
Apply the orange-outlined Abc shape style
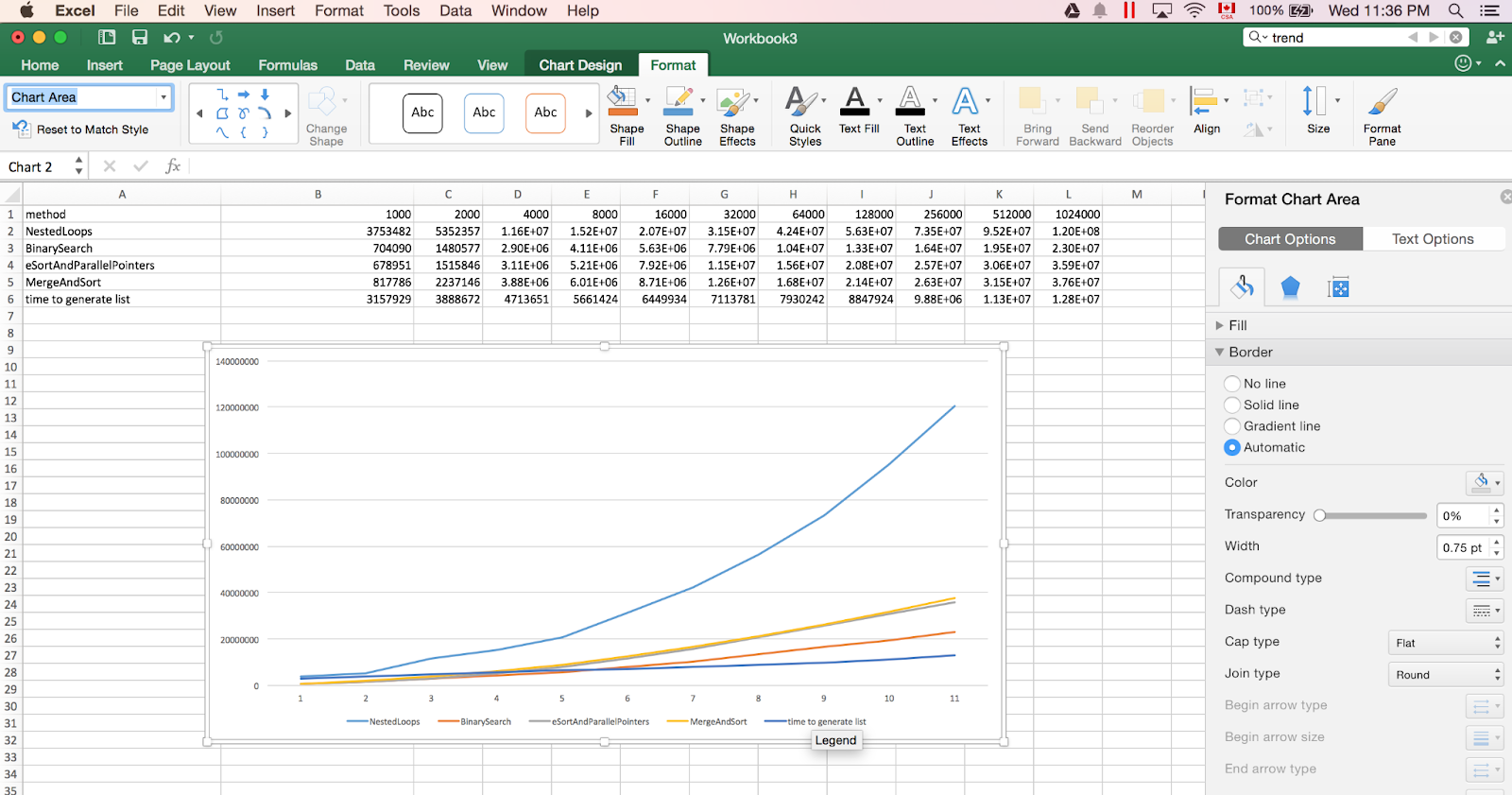[545, 112]
